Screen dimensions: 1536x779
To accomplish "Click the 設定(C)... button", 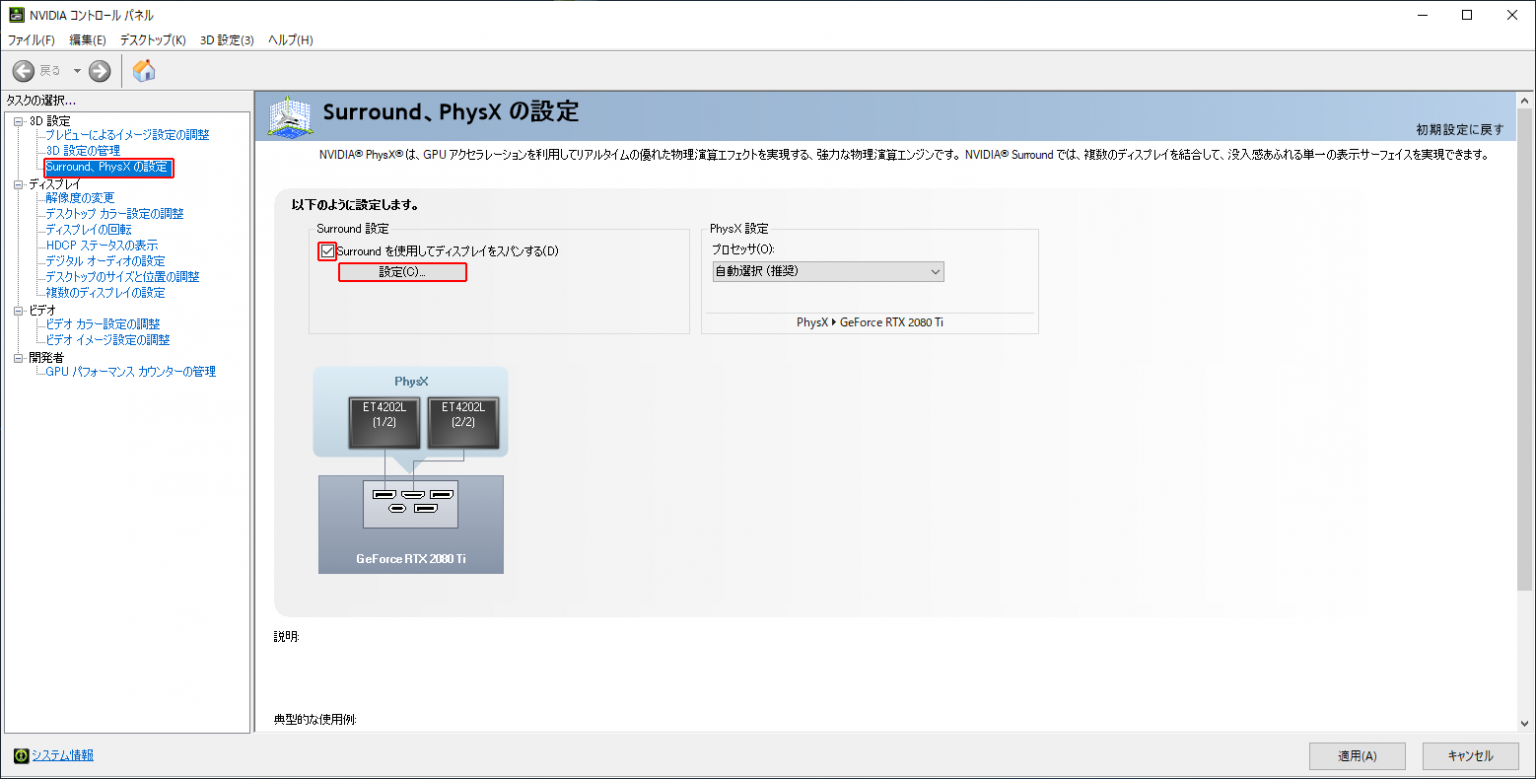I will click(402, 272).
